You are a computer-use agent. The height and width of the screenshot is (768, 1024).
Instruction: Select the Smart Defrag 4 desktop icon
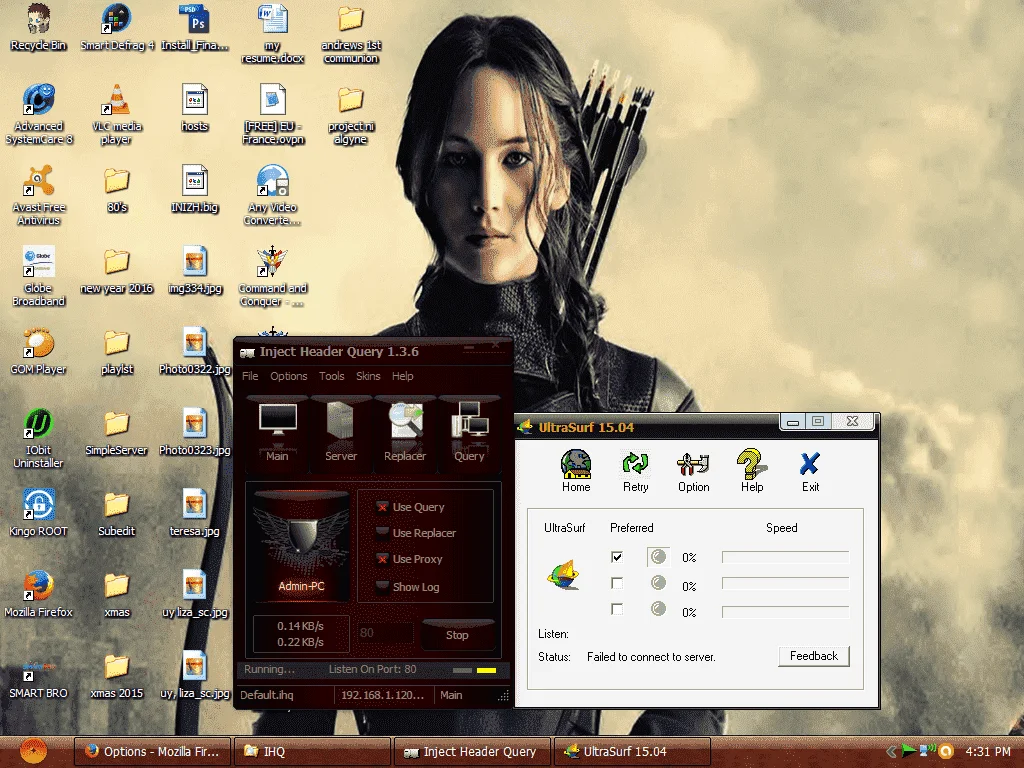pos(117,27)
